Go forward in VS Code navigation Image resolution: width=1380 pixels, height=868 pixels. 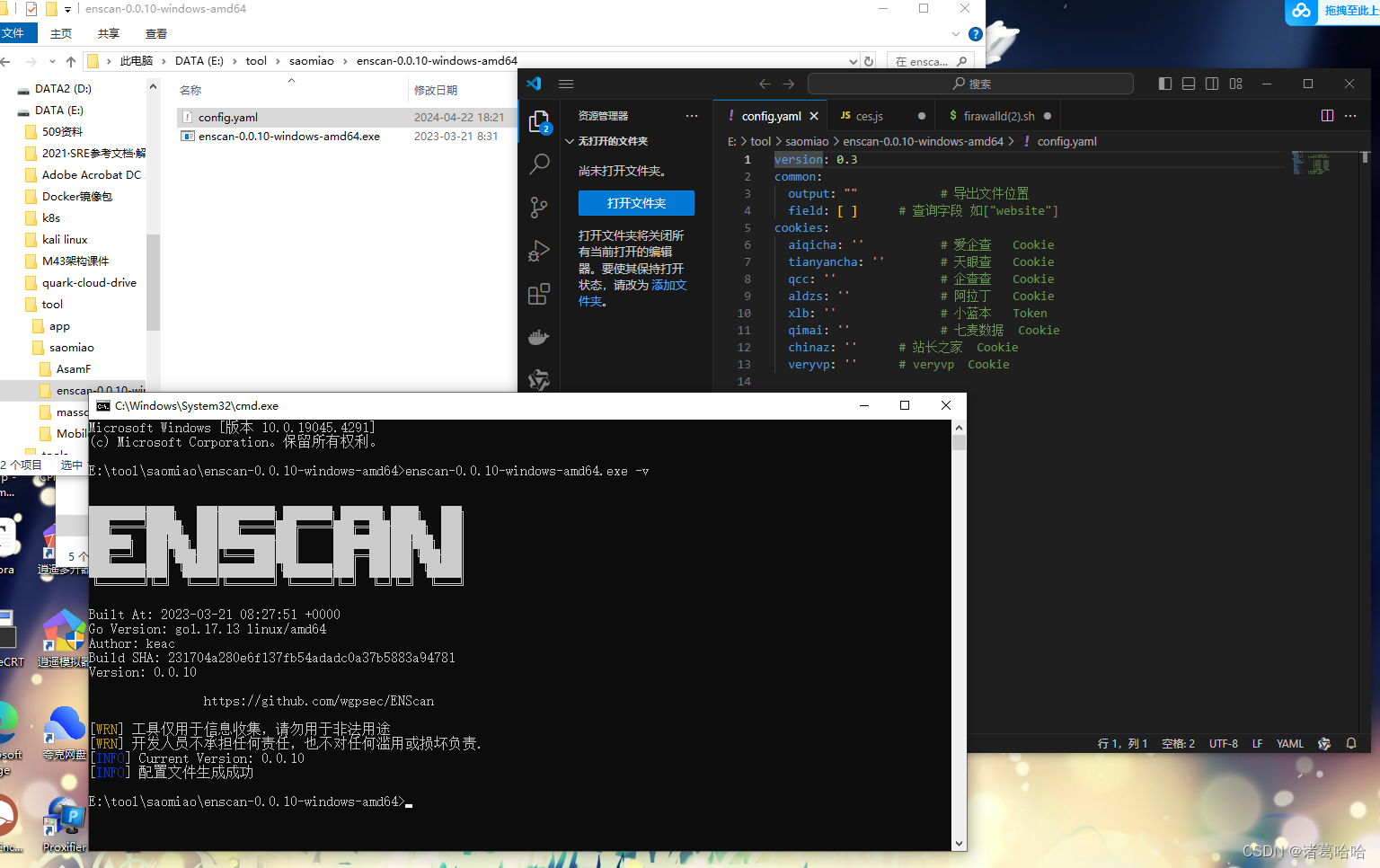(x=788, y=84)
